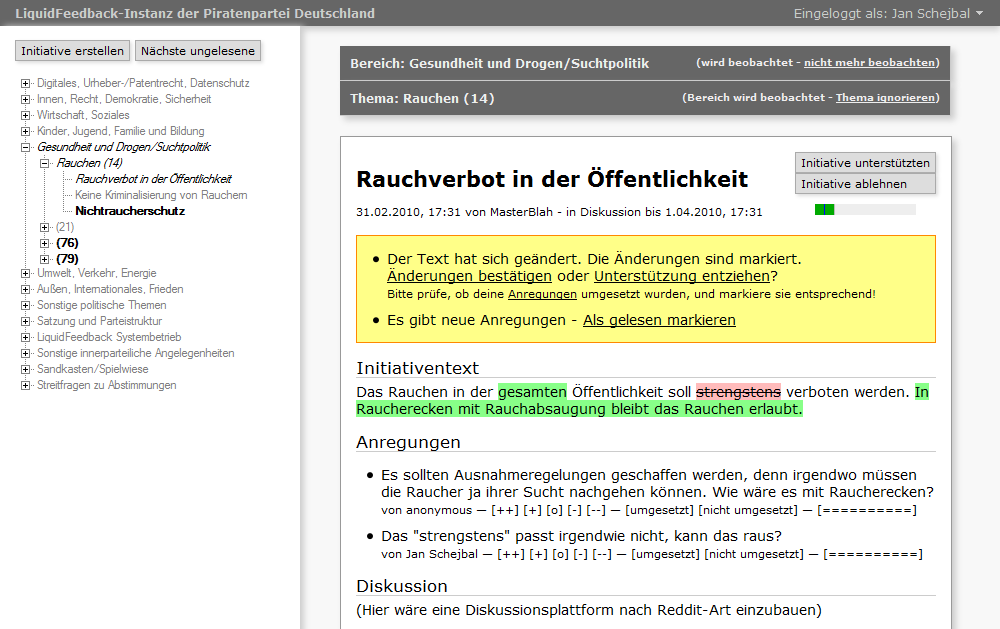Collapse the Rauchen (14) topic node
The image size is (1000, 629).
pyautogui.click(x=45, y=163)
